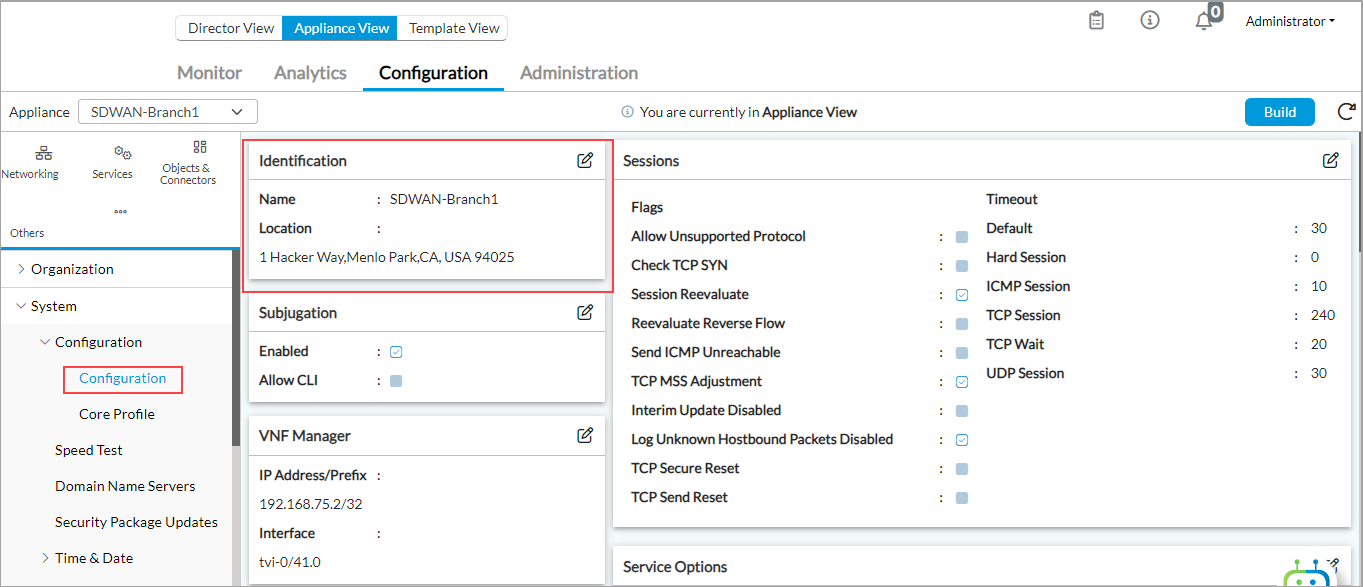Open the Analytics tab
This screenshot has height=587, width=1363.
click(310, 73)
